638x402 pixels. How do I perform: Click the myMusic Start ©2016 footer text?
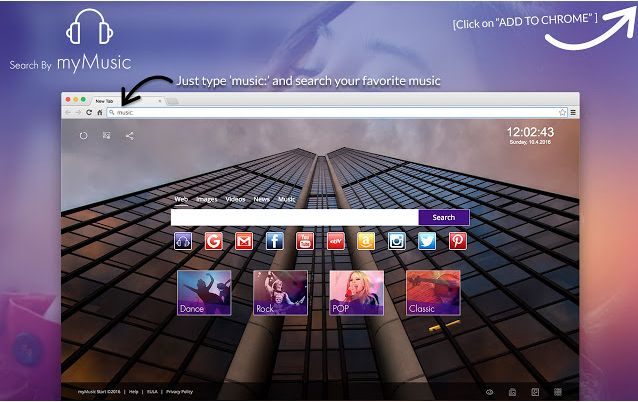coord(99,392)
